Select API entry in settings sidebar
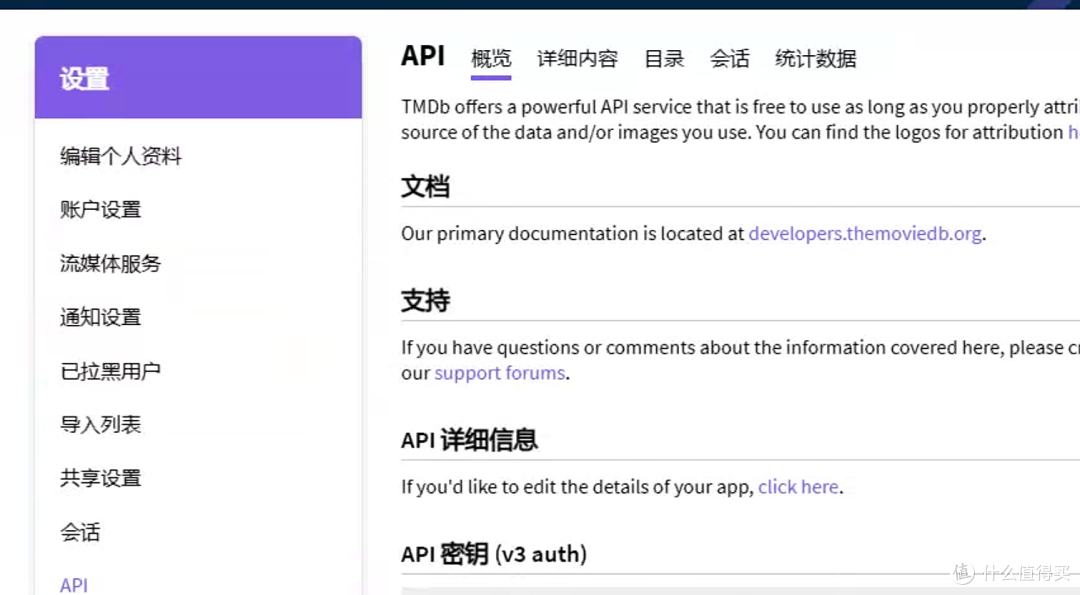The width and height of the screenshot is (1080, 595). (74, 585)
